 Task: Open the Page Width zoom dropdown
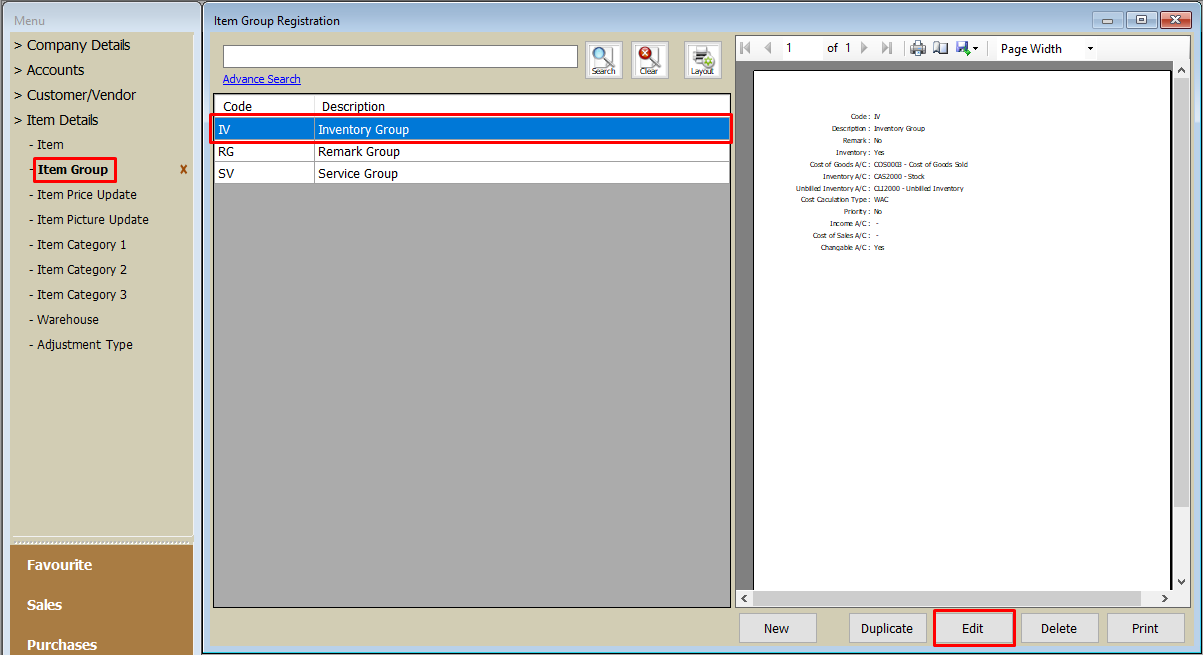[x=1046, y=48]
